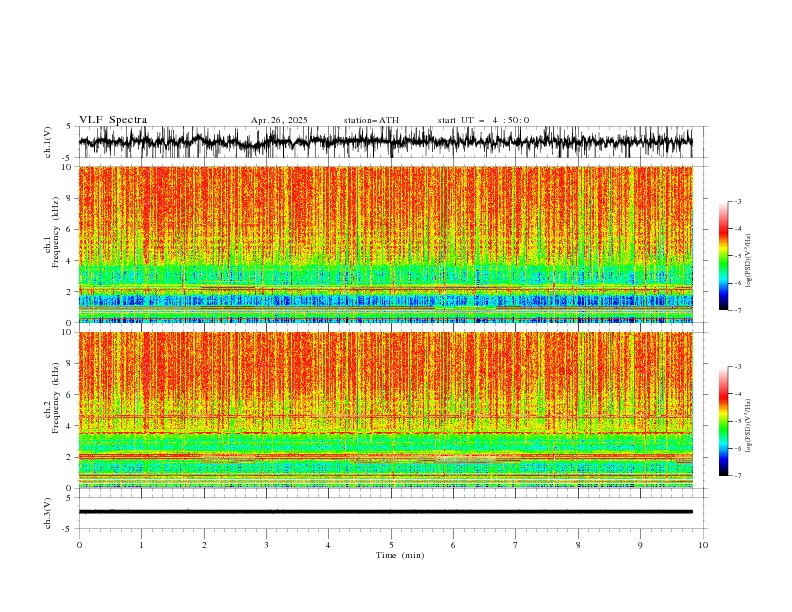Click time axis tick label '2'
Viewport: 792px width, 612px height.
pos(204,545)
